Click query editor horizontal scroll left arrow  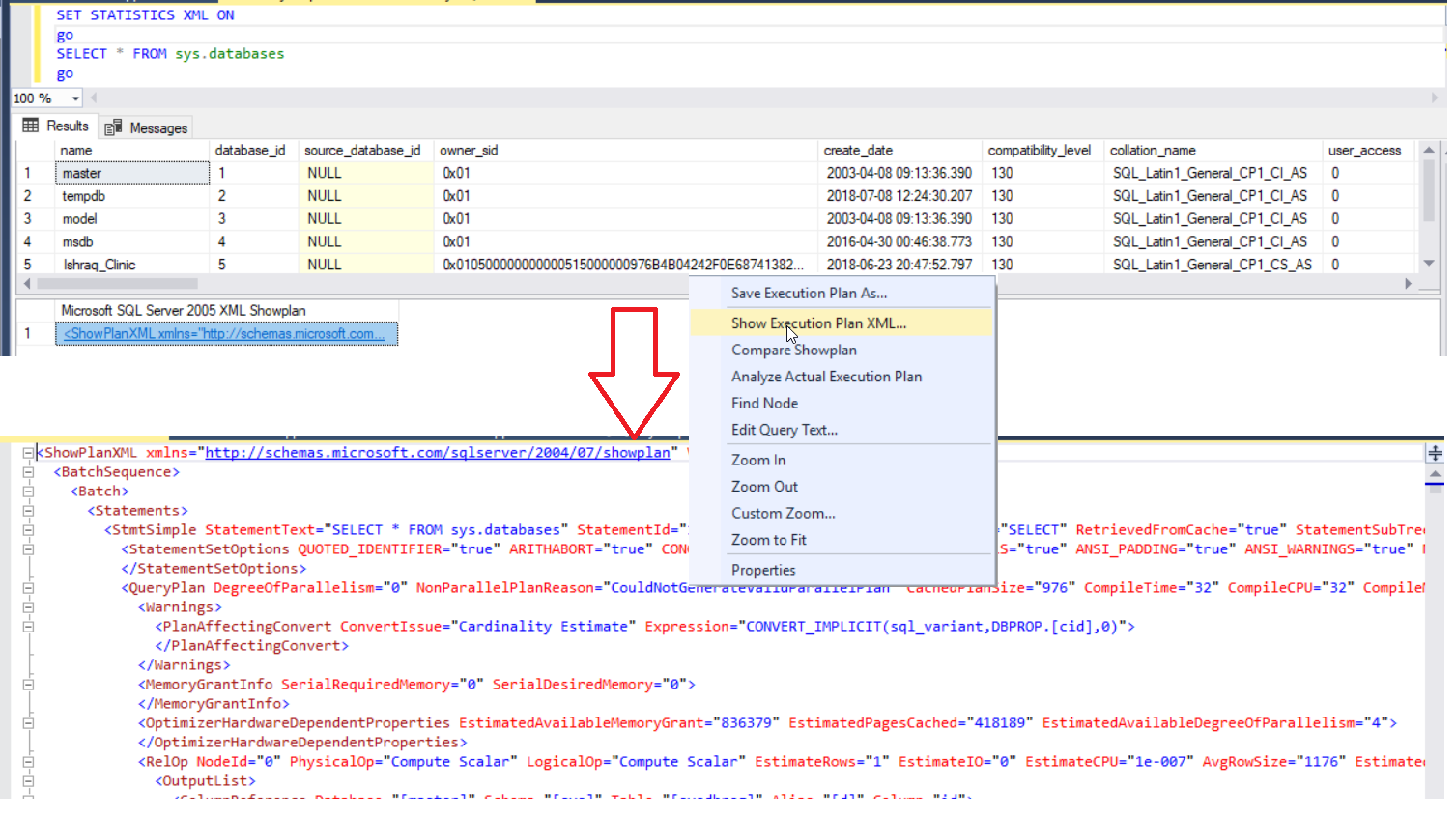point(94,98)
